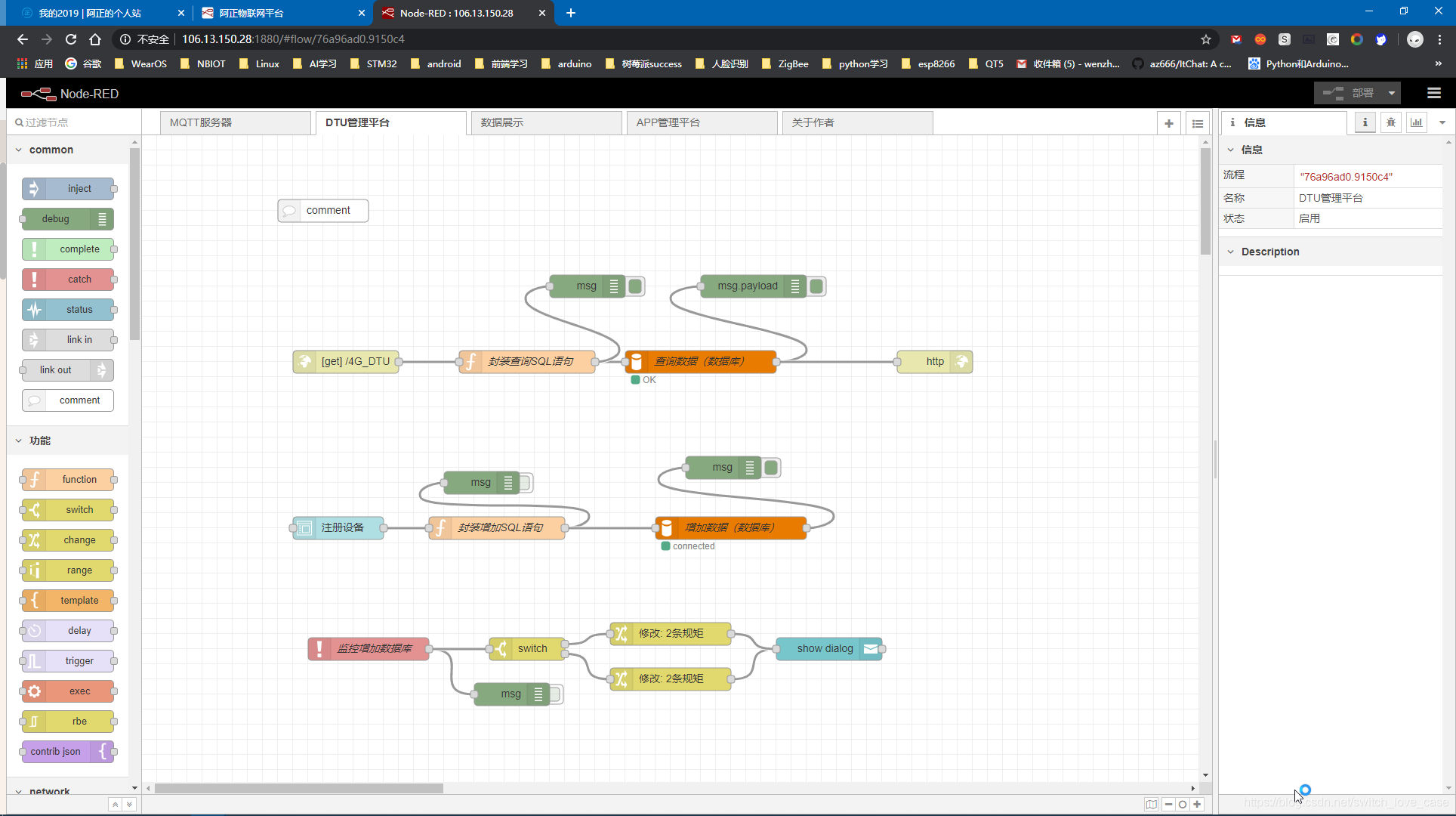Open the deploy button dropdown arrow
This screenshot has width=1456, height=816.
point(1391,94)
